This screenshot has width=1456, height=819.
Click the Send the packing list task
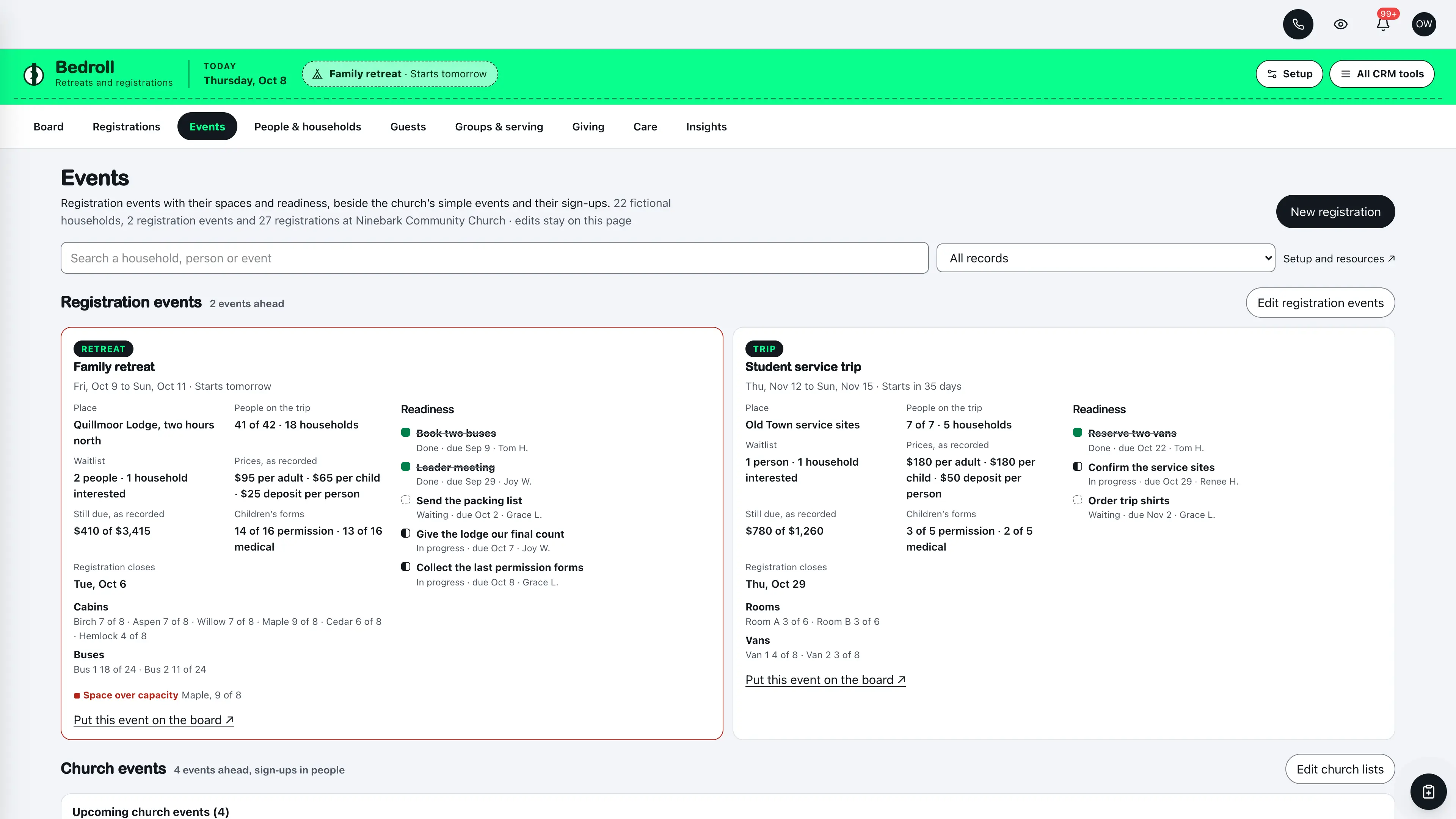click(x=469, y=501)
